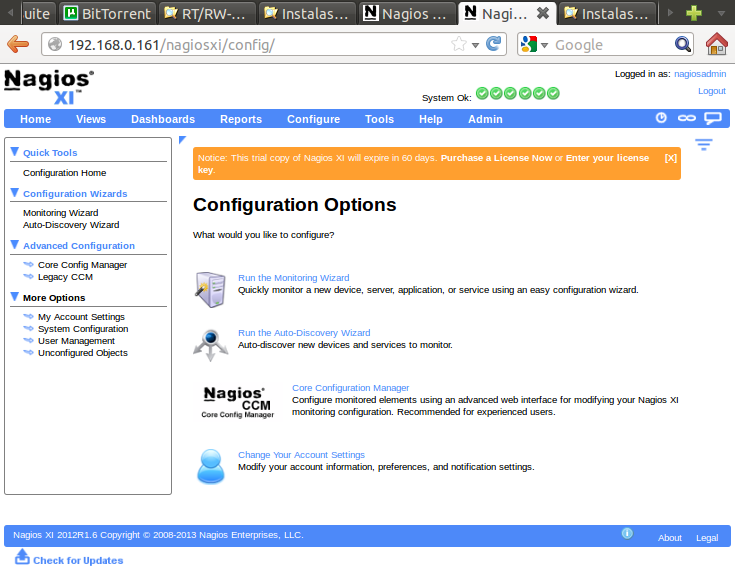Dismiss the trial notice with [X]
735x576 pixels.
[670, 158]
